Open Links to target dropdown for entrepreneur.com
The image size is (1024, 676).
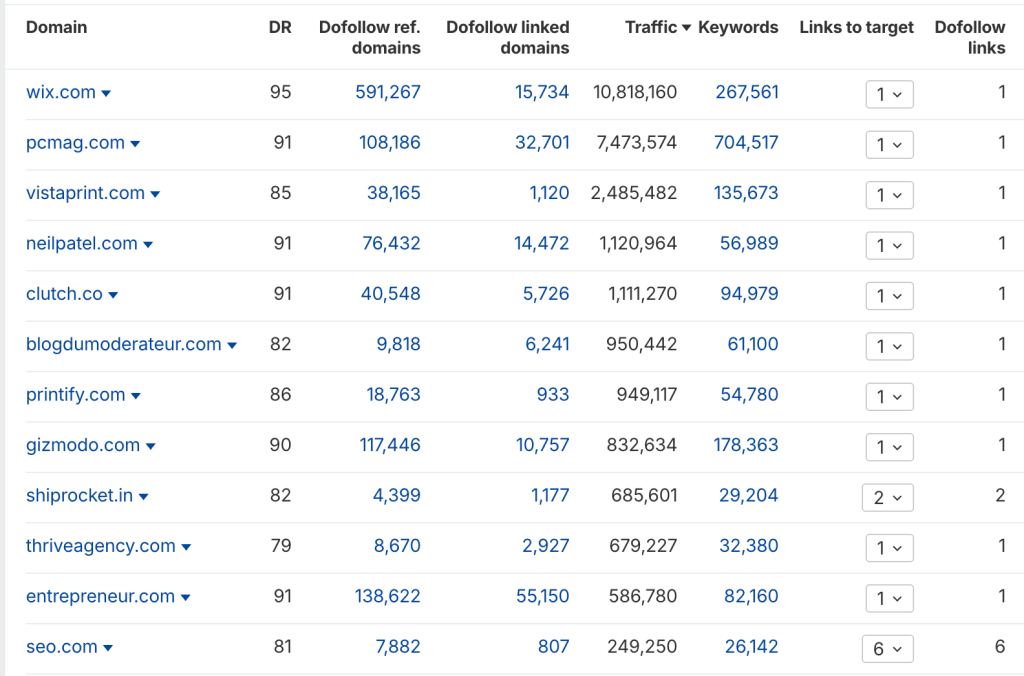click(889, 598)
